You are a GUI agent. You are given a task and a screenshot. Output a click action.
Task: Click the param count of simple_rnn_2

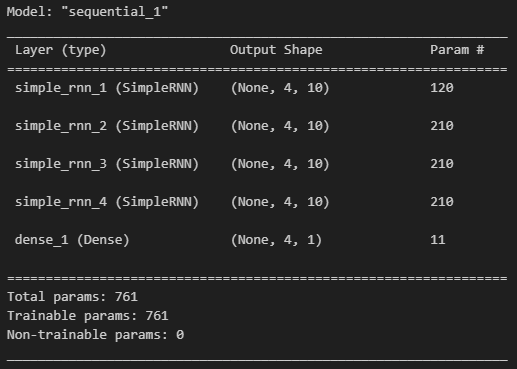442,126
